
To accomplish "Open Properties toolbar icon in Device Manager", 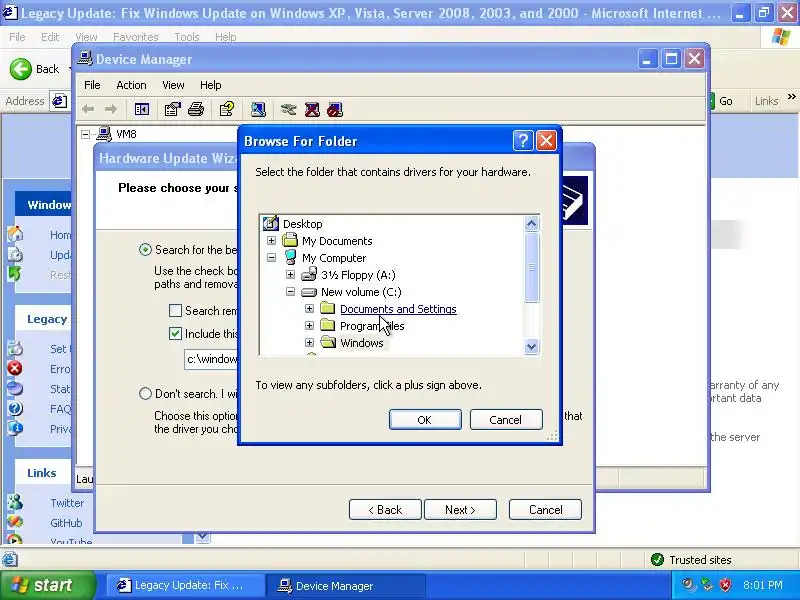I will click(x=172, y=109).
